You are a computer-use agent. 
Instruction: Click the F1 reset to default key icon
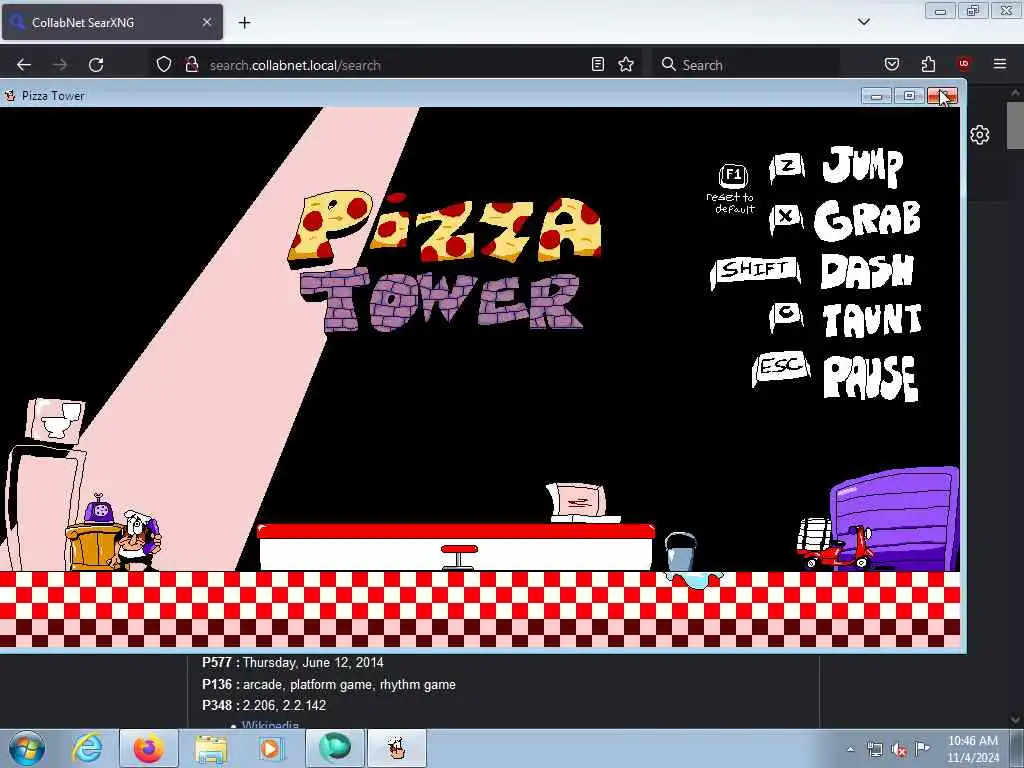pyautogui.click(x=733, y=175)
